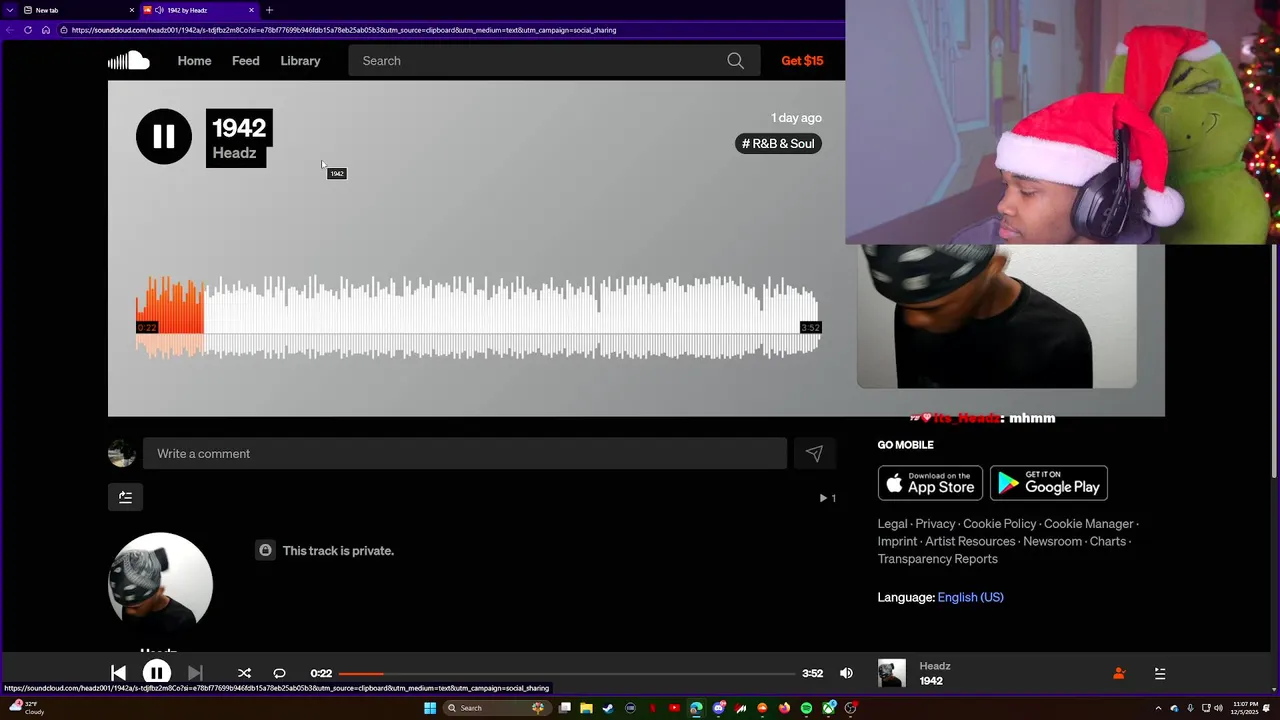This screenshot has width=1280, height=720.
Task: Reload the page with the refresh icon
Action: (x=28, y=30)
